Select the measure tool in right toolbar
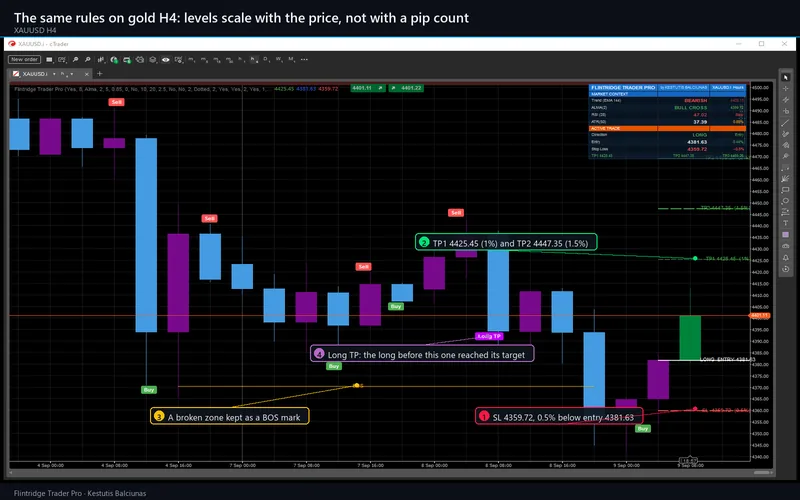 click(x=786, y=167)
